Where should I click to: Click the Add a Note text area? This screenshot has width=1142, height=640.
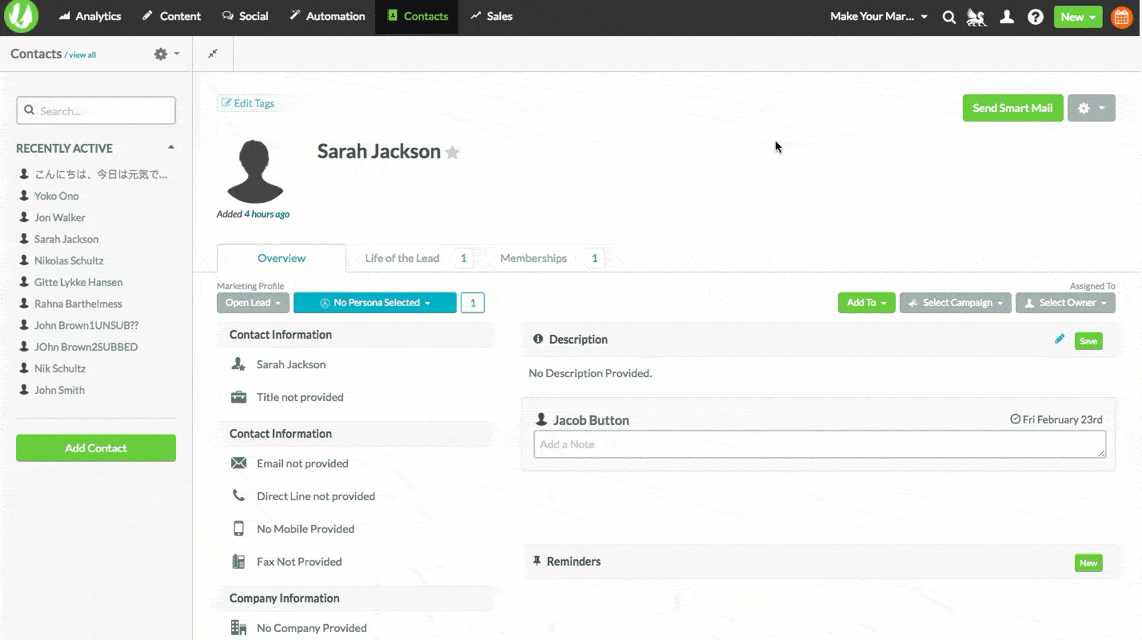[819, 444]
